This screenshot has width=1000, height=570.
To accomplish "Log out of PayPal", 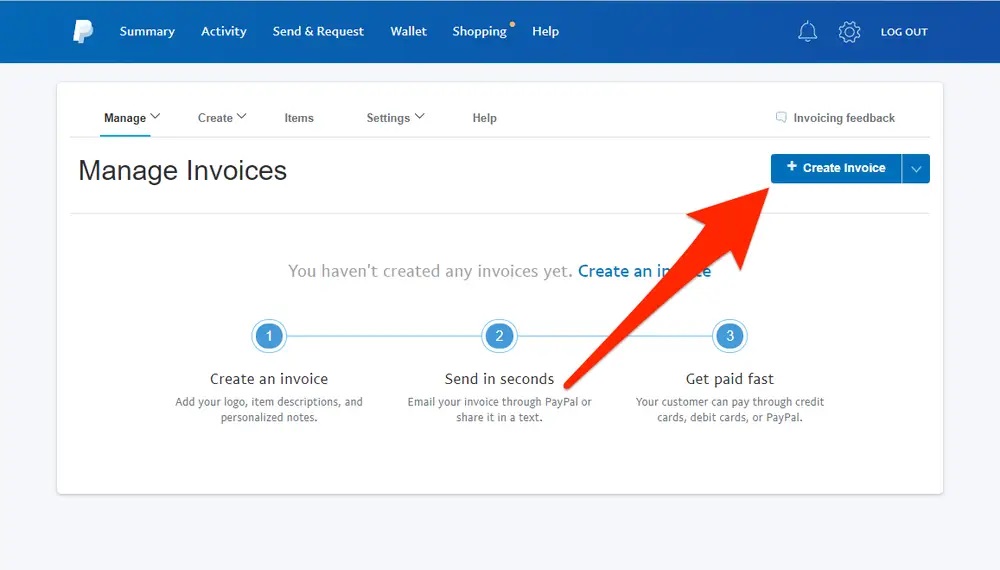I will [x=904, y=32].
